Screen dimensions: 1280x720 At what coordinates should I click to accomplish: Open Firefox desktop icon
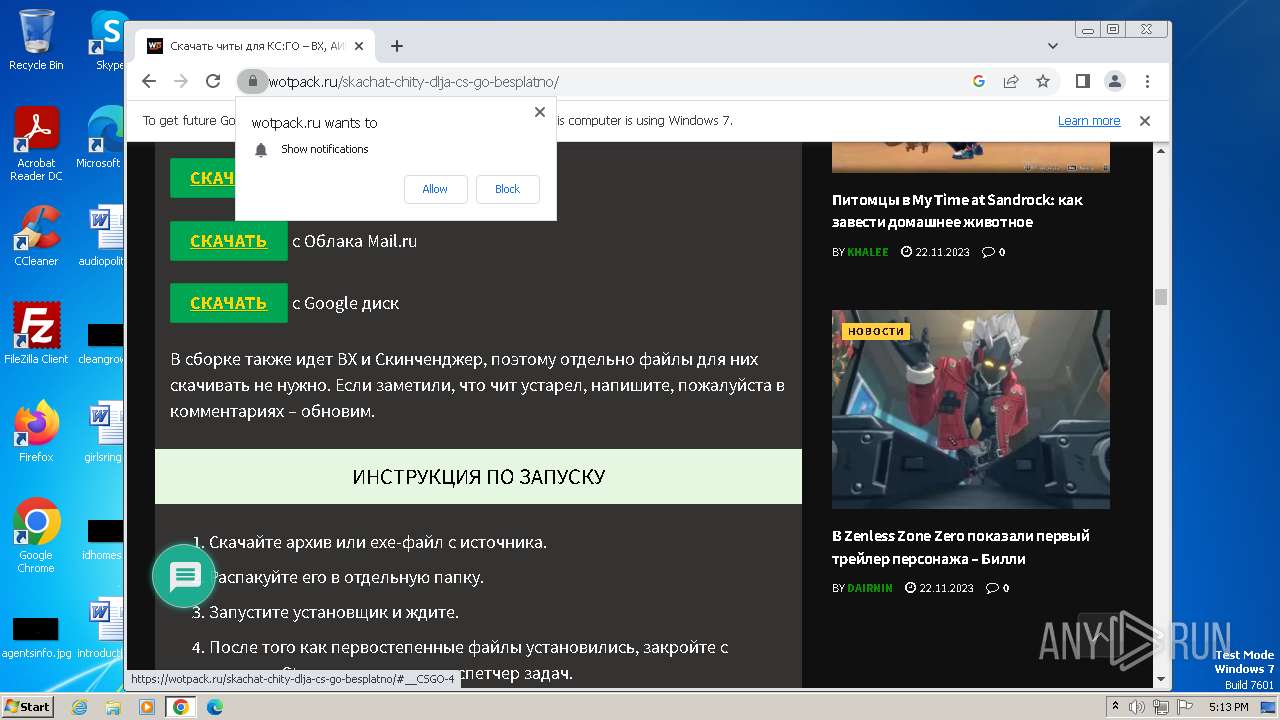[36, 432]
